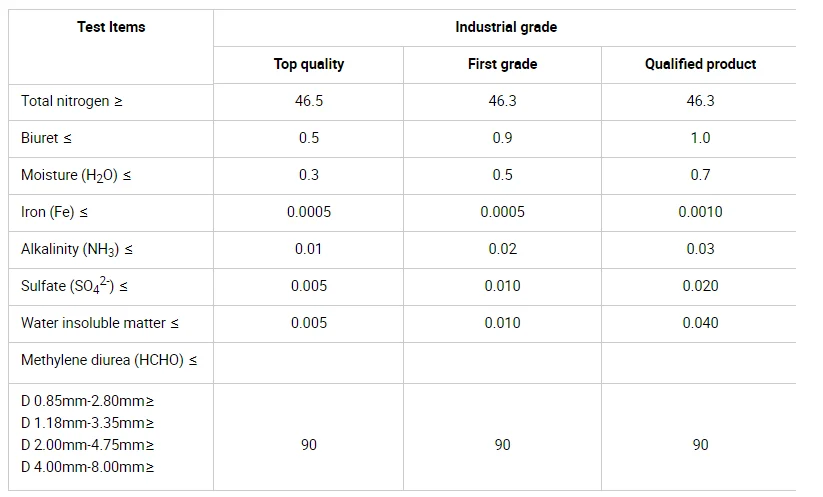Select the "D 0.85mm-2.80mm≥" size line
823x497 pixels.
coord(88,401)
